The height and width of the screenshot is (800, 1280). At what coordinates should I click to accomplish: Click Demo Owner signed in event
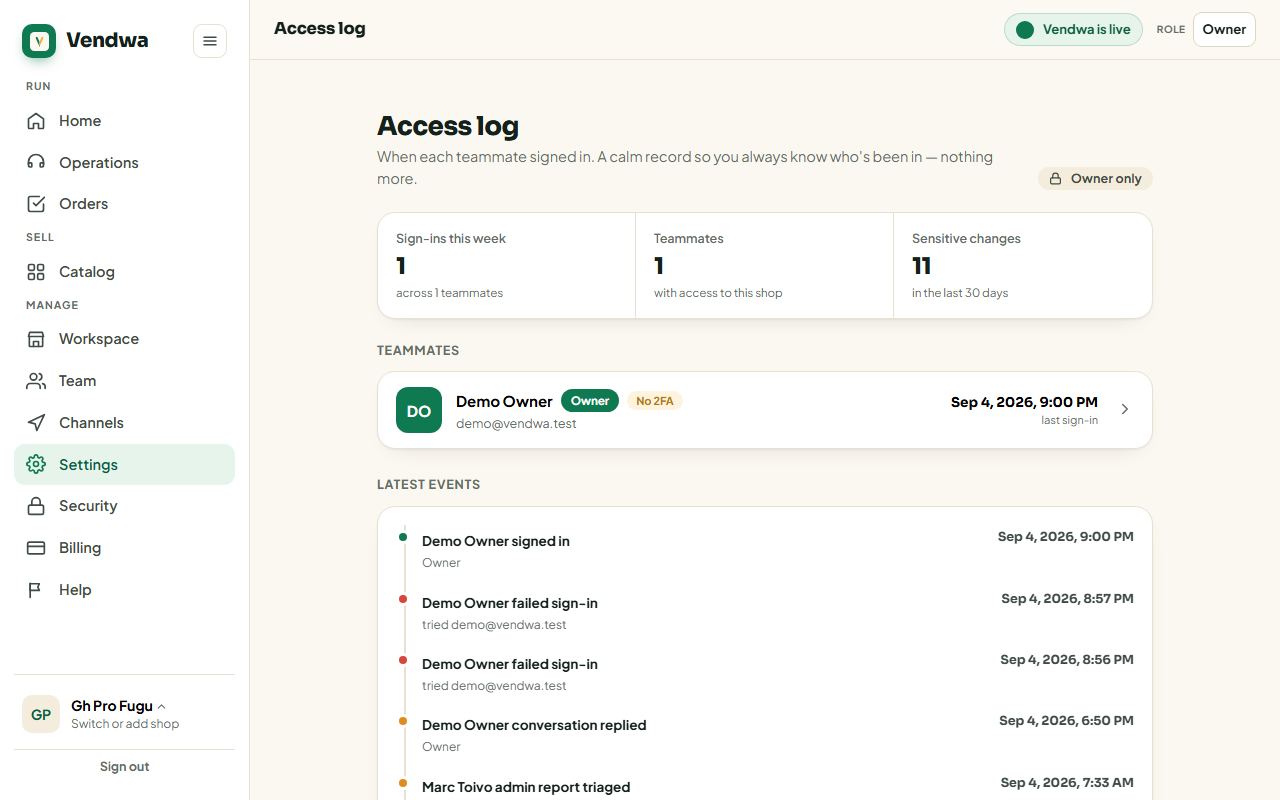click(766, 550)
